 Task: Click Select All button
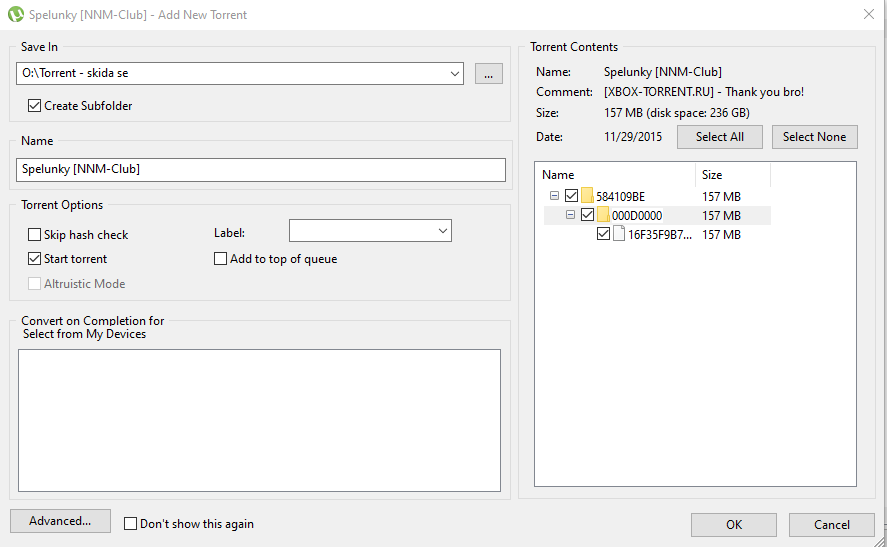[x=720, y=137]
